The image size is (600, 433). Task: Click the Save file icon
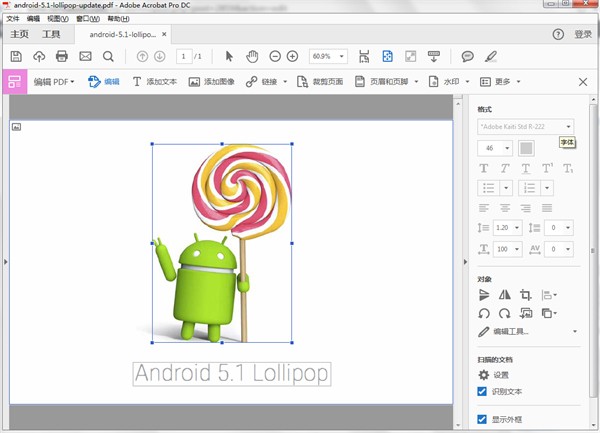click(16, 56)
